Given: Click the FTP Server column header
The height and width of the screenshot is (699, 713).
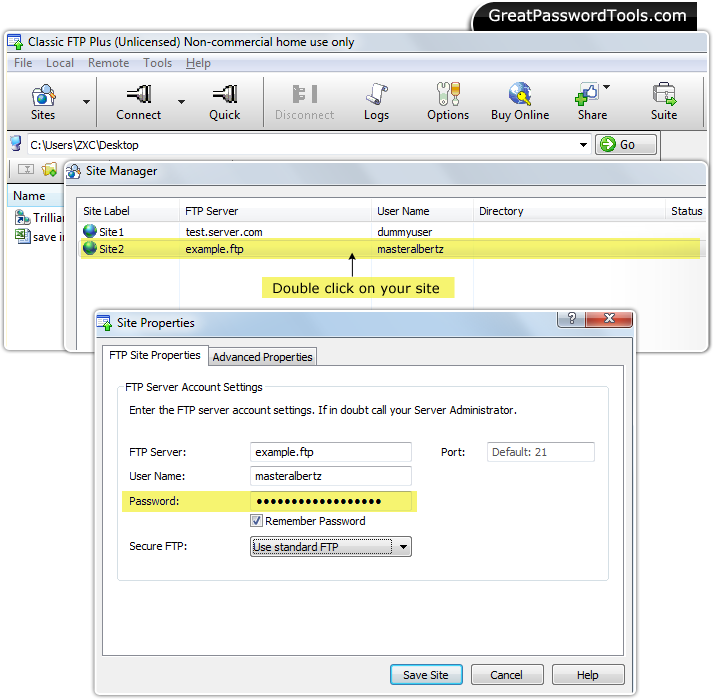Looking at the screenshot, I should coord(276,211).
